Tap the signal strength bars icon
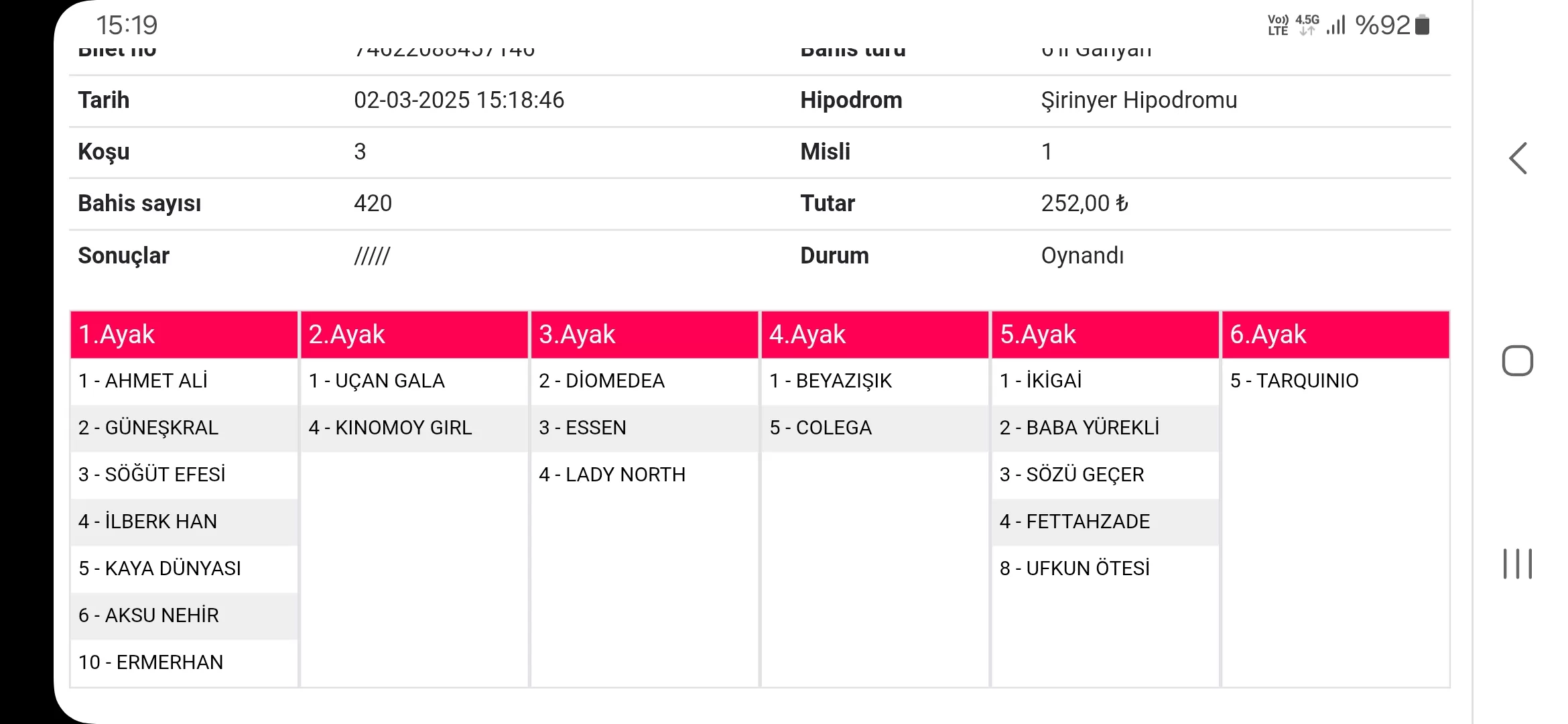 click(1335, 25)
